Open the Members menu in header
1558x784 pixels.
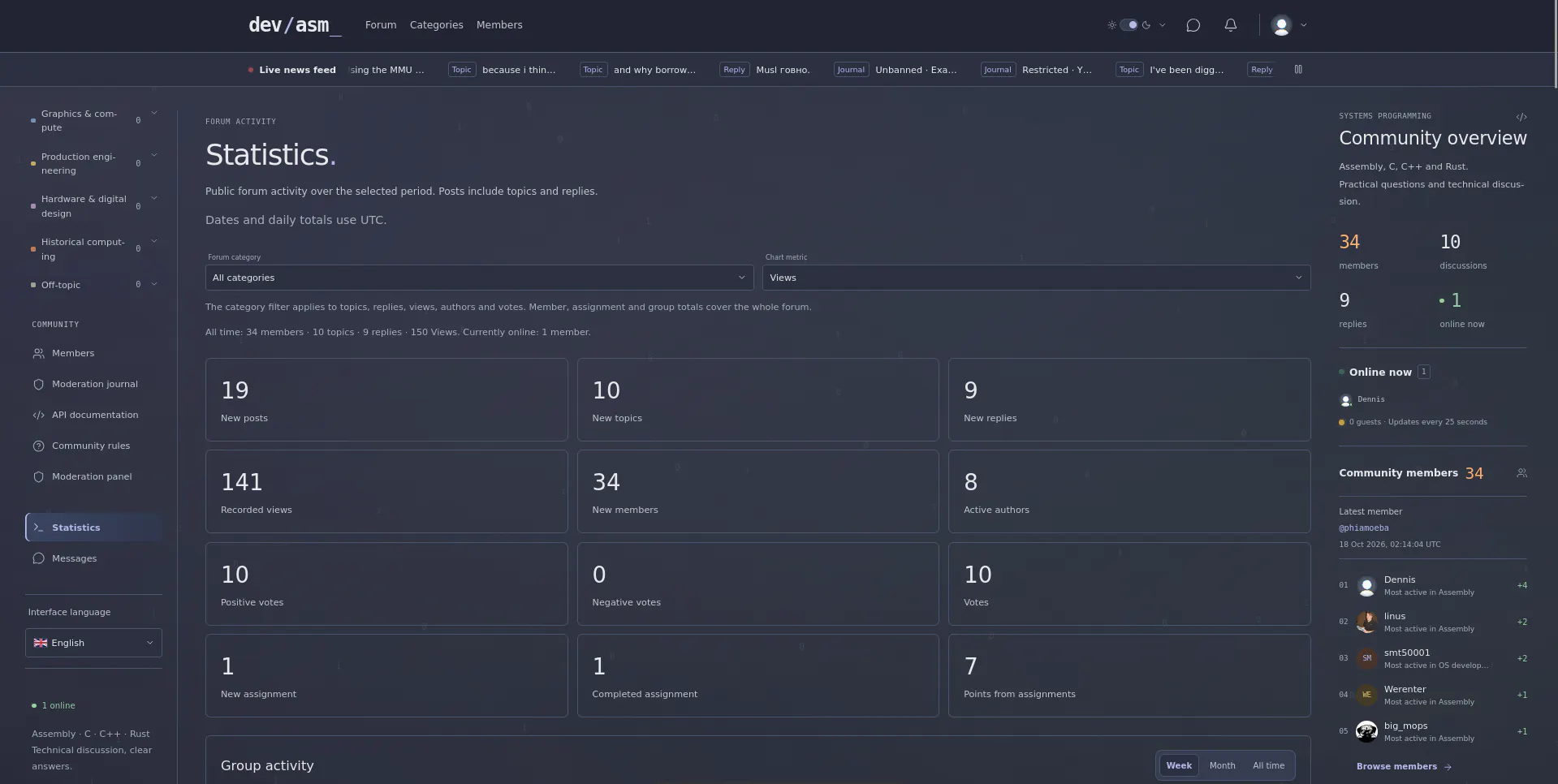point(499,25)
